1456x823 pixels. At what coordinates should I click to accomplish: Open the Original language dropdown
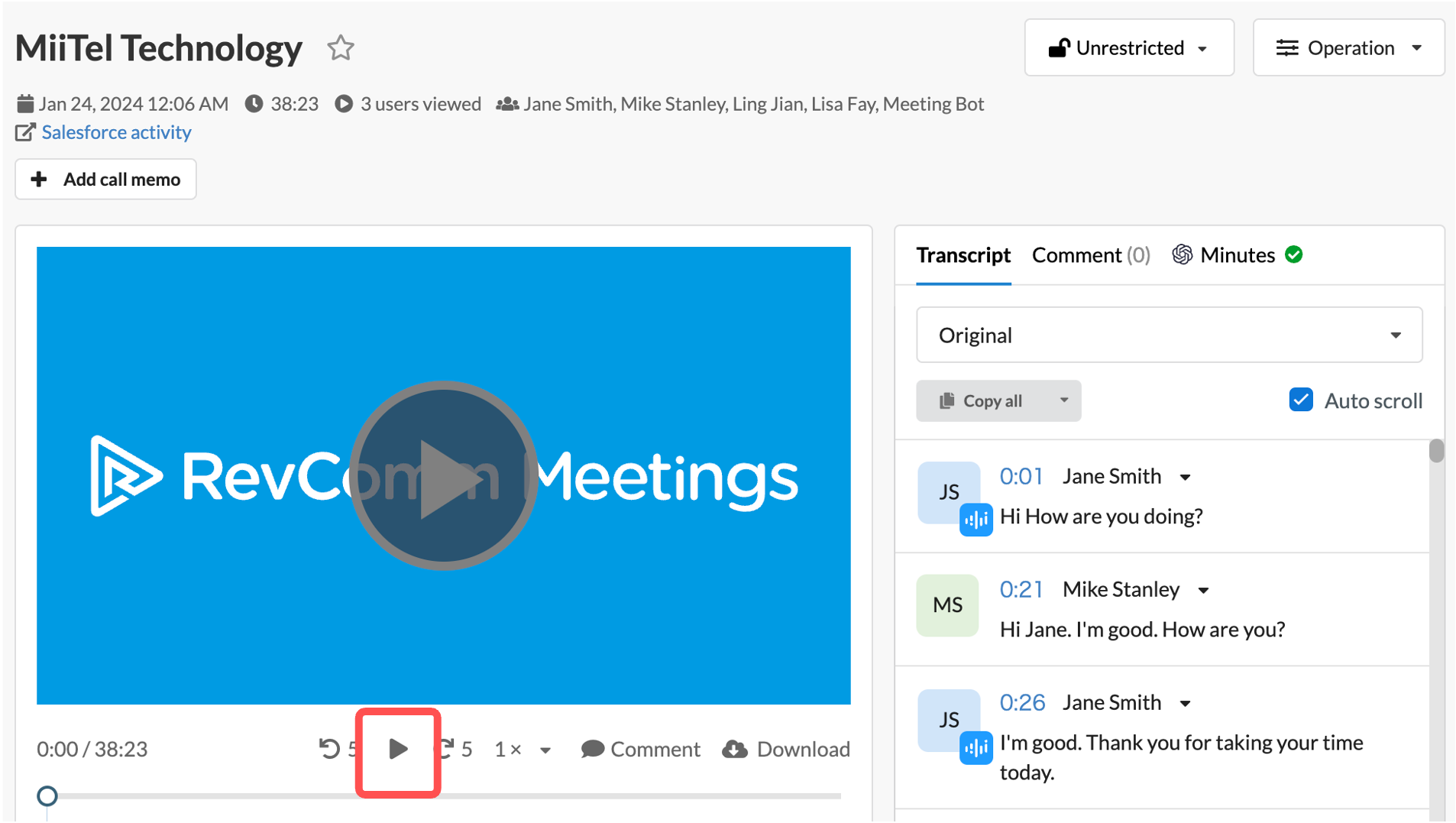[x=1169, y=335]
